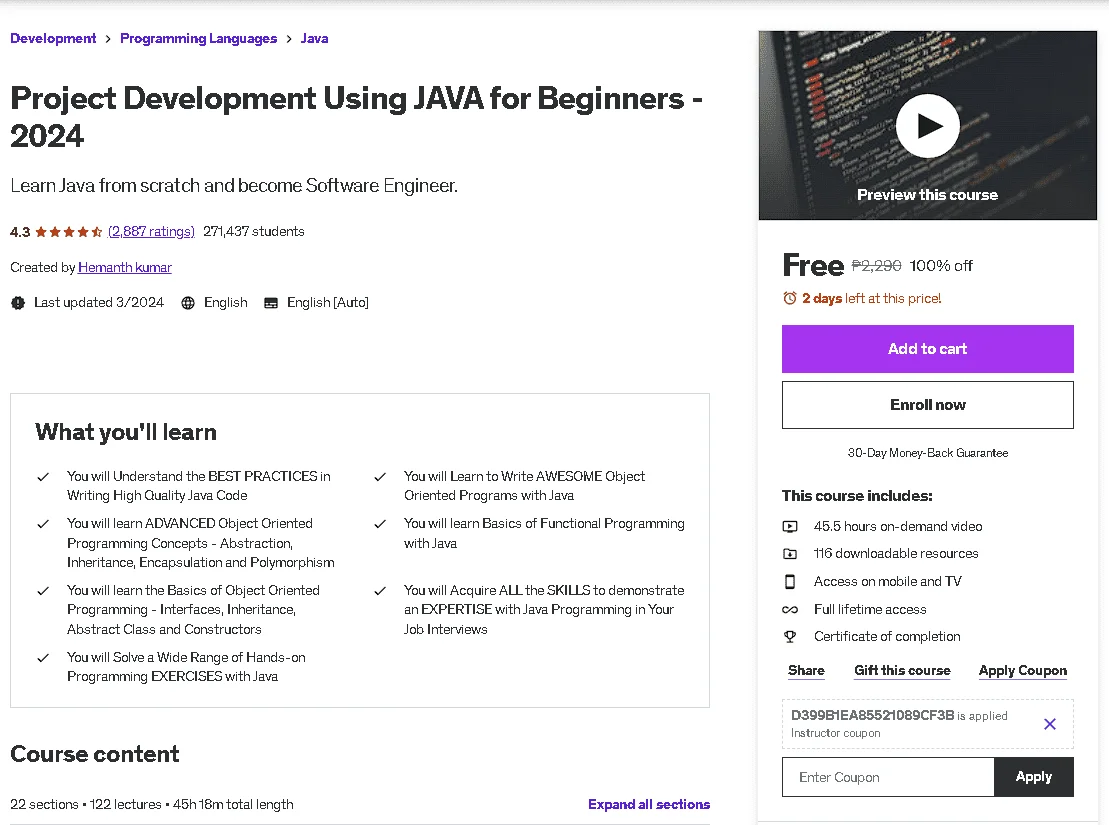The image size is (1109, 825).
Task: Click checkmark beside Job Interviews item
Action: point(380,591)
